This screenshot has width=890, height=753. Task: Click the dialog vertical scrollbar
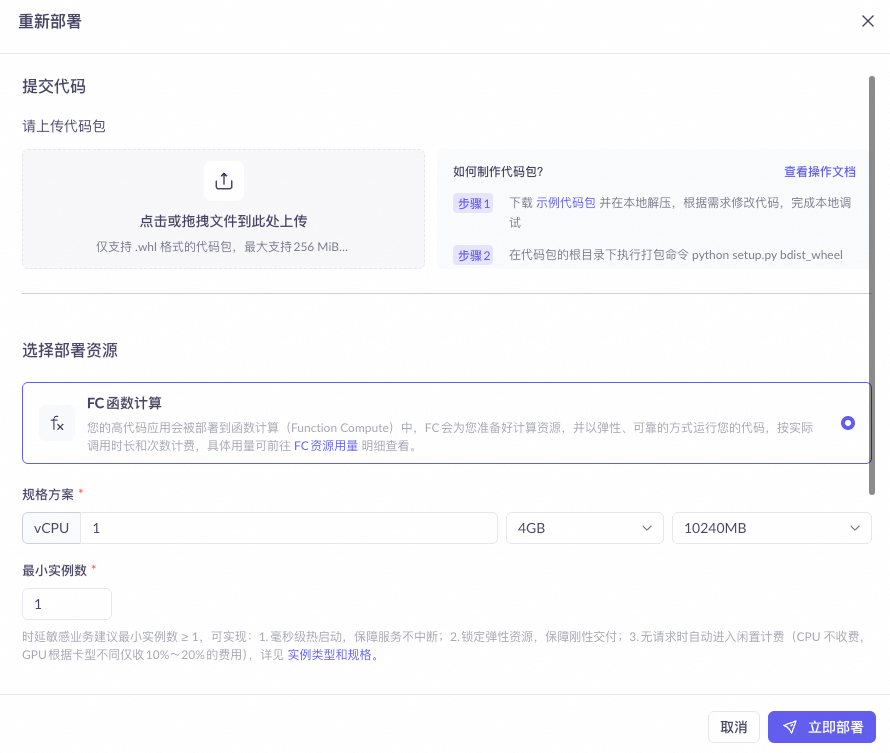[x=872, y=285]
